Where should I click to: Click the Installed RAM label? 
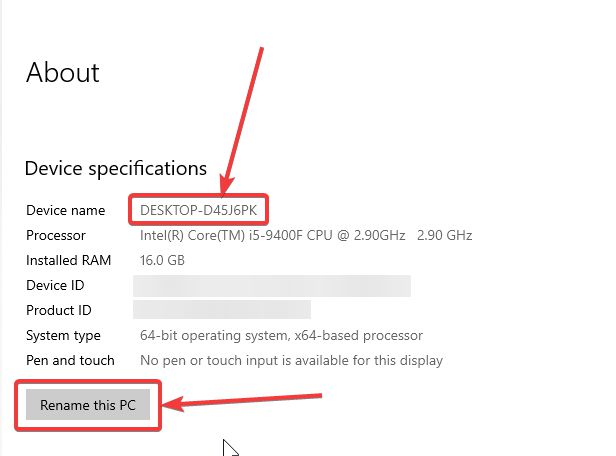tap(68, 260)
